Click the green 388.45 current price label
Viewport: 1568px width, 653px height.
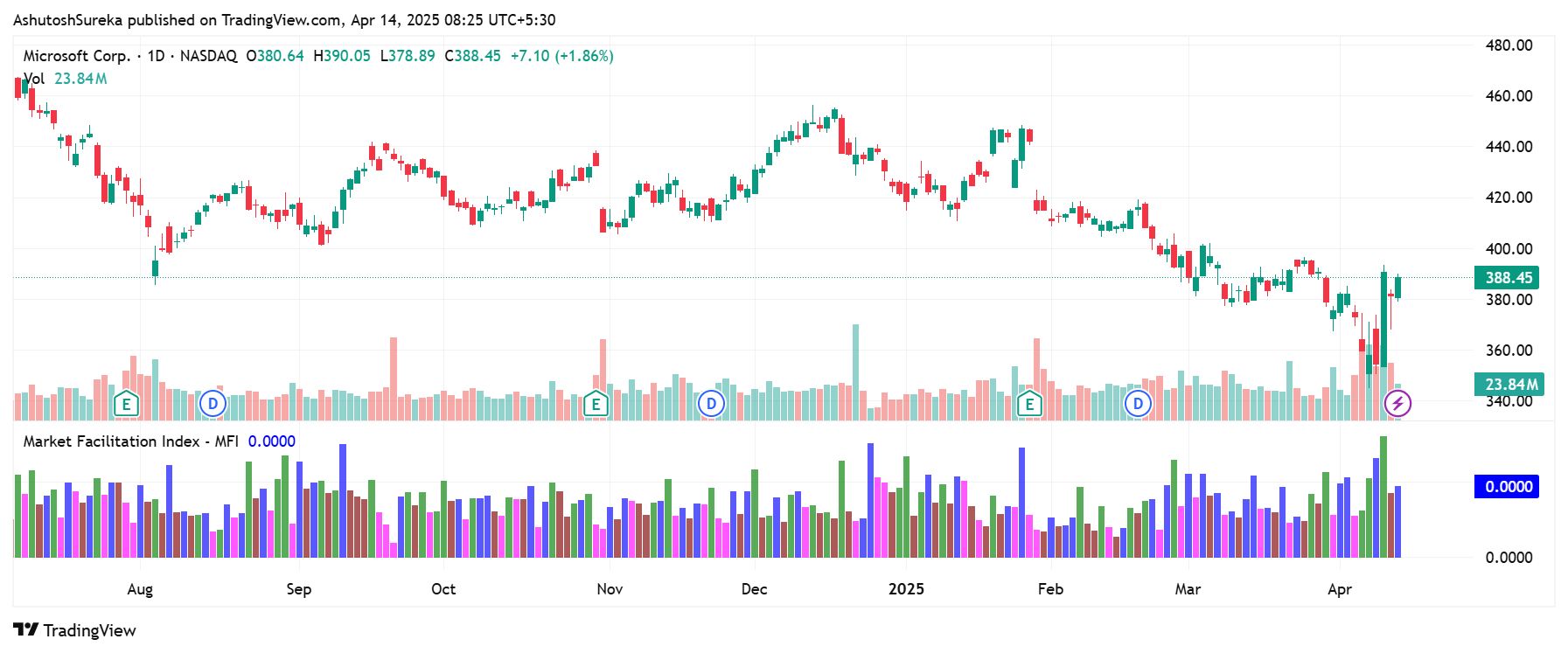click(1508, 278)
